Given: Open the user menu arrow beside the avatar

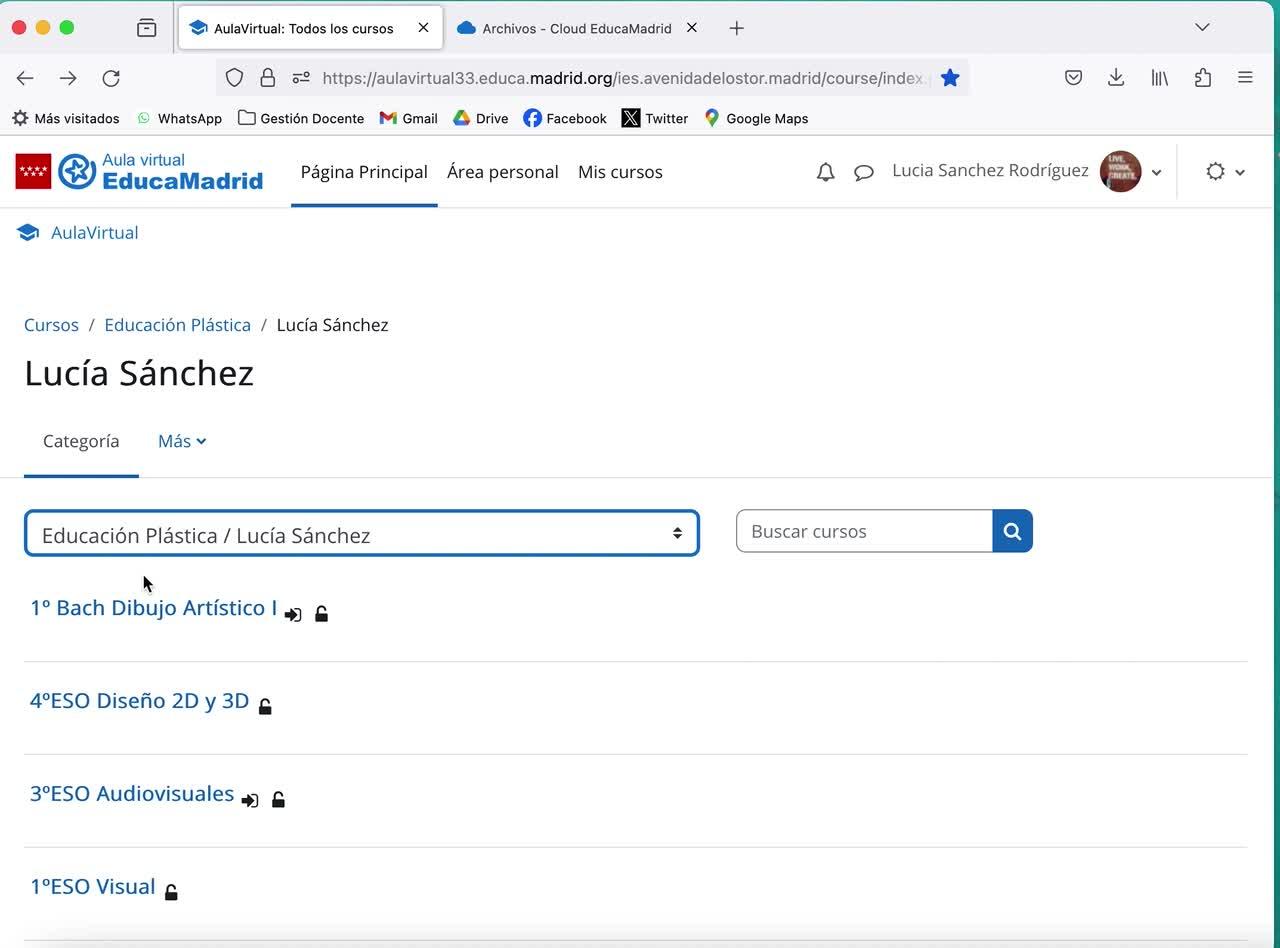Looking at the screenshot, I should (x=1157, y=172).
